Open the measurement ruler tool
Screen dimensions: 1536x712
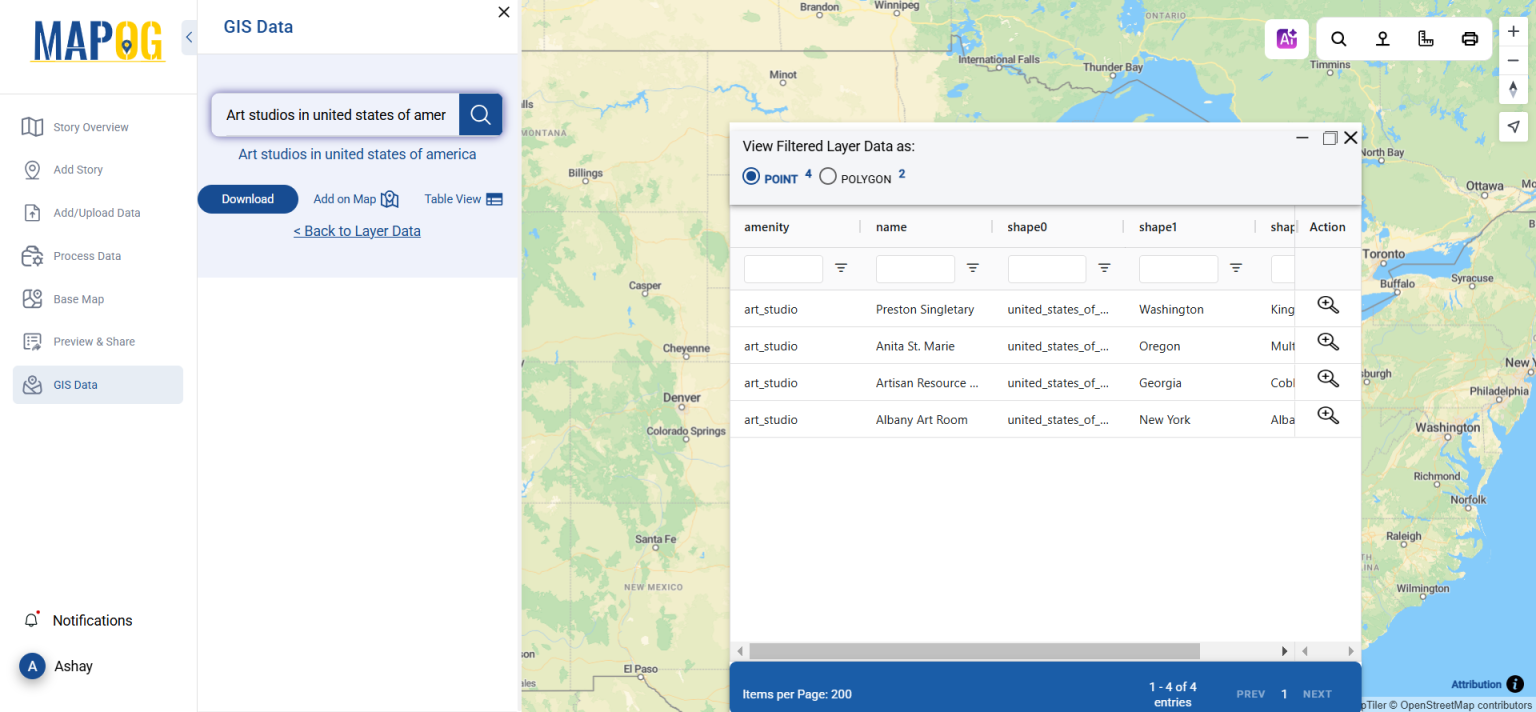tap(1425, 38)
